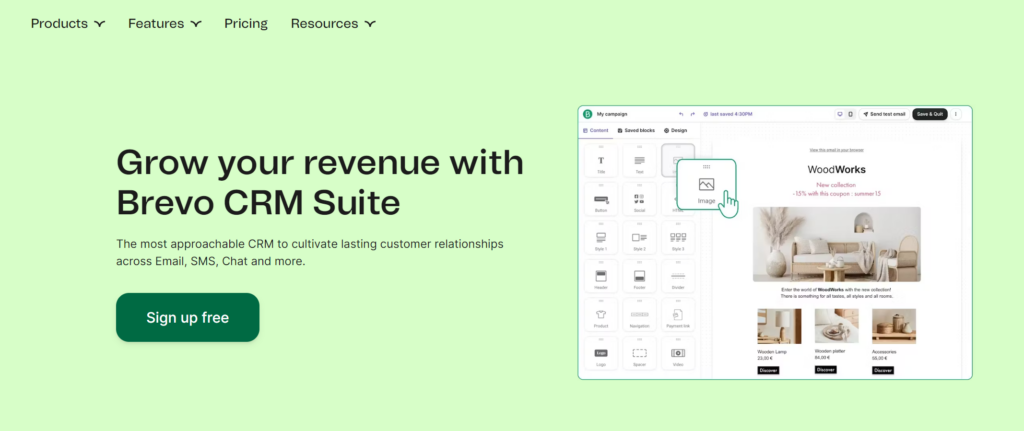Expand the Products menu
Screen dimensions: 1024x431
tap(68, 24)
